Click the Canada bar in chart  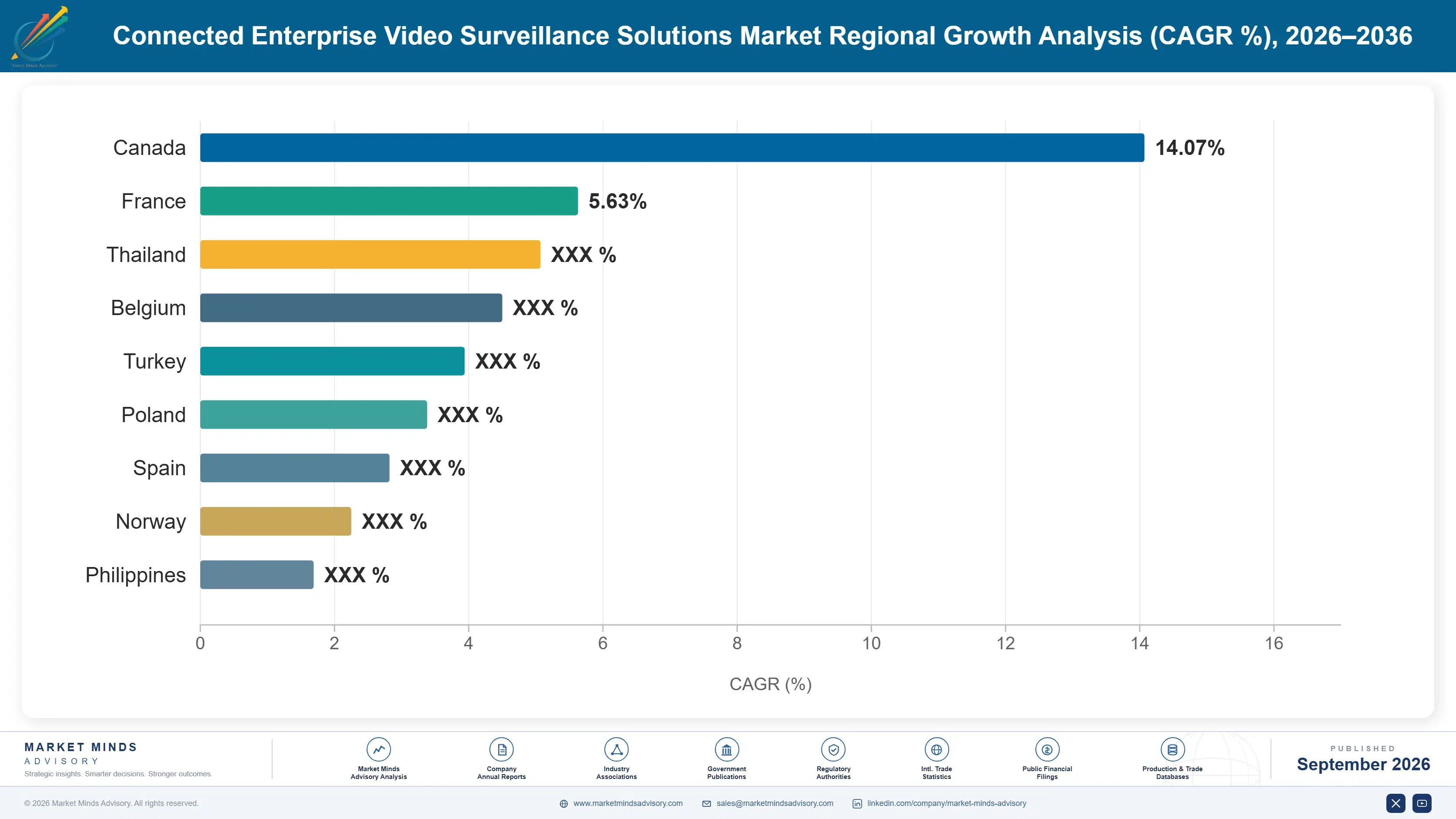[x=672, y=148]
